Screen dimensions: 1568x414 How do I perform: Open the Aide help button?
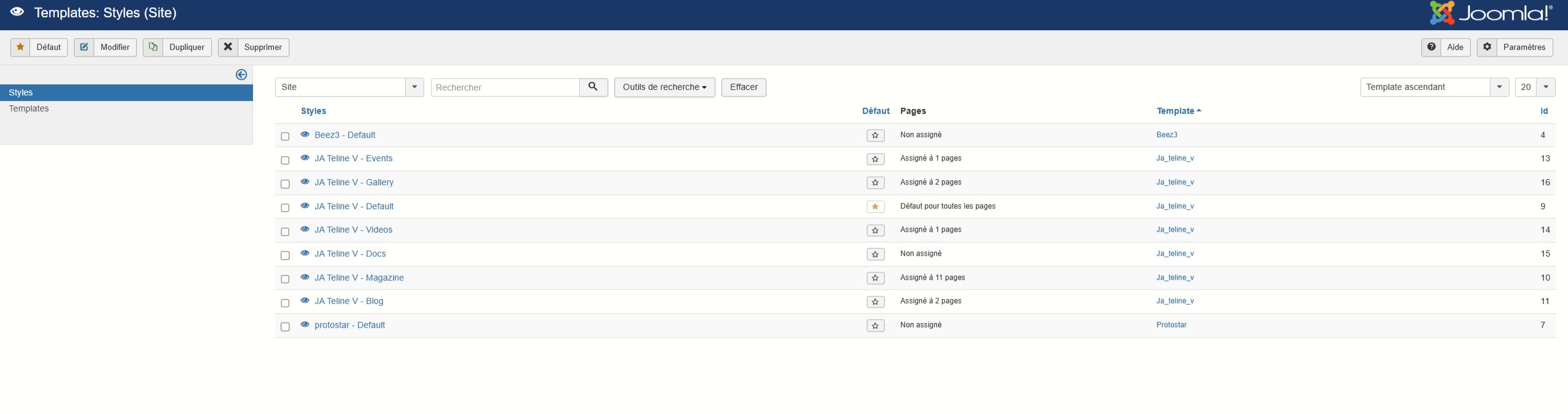point(1446,47)
